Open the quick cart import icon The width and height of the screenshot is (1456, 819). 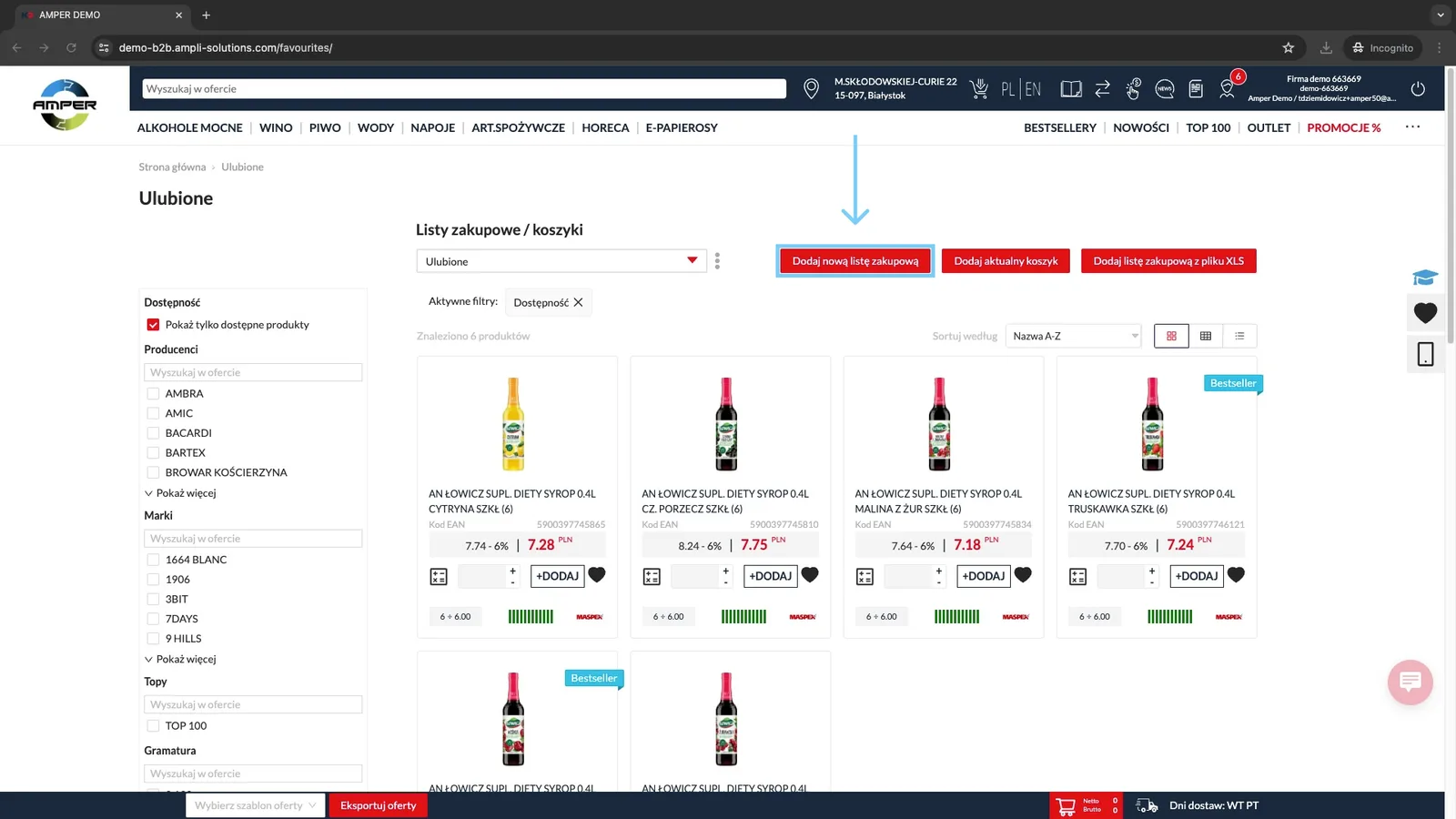click(979, 88)
